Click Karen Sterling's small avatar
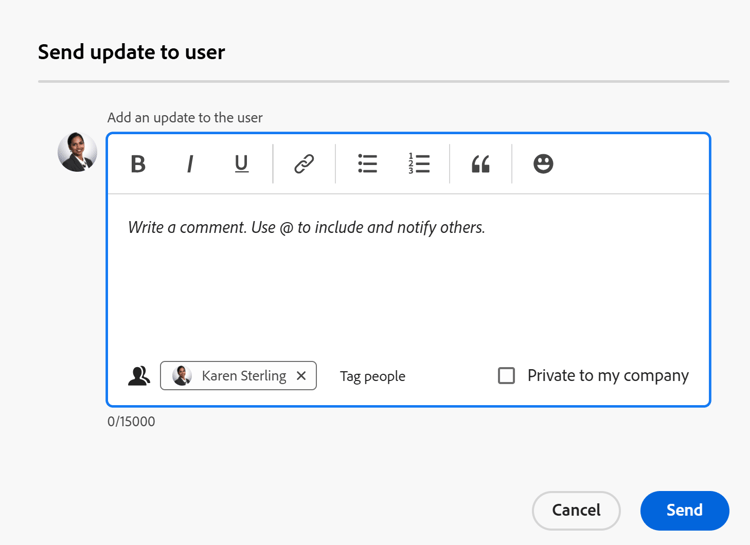Image resolution: width=750 pixels, height=545 pixels. pyautogui.click(x=182, y=376)
